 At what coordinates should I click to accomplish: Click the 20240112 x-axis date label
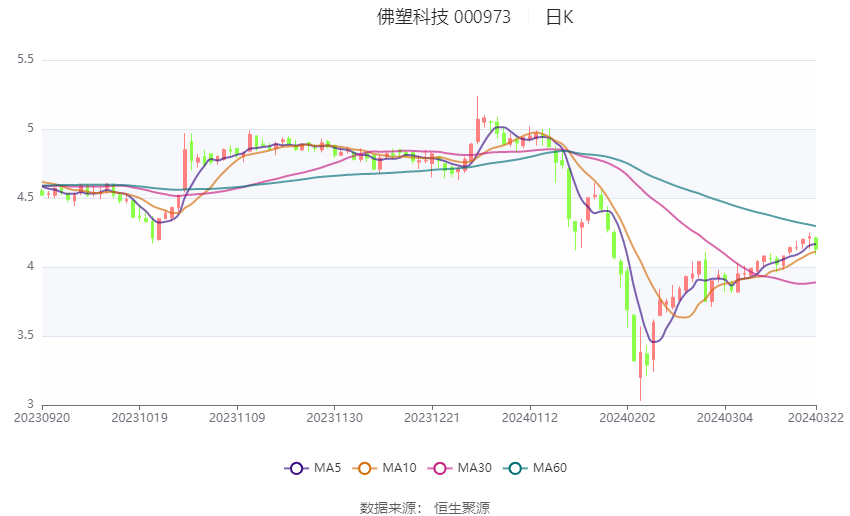[x=529, y=416]
